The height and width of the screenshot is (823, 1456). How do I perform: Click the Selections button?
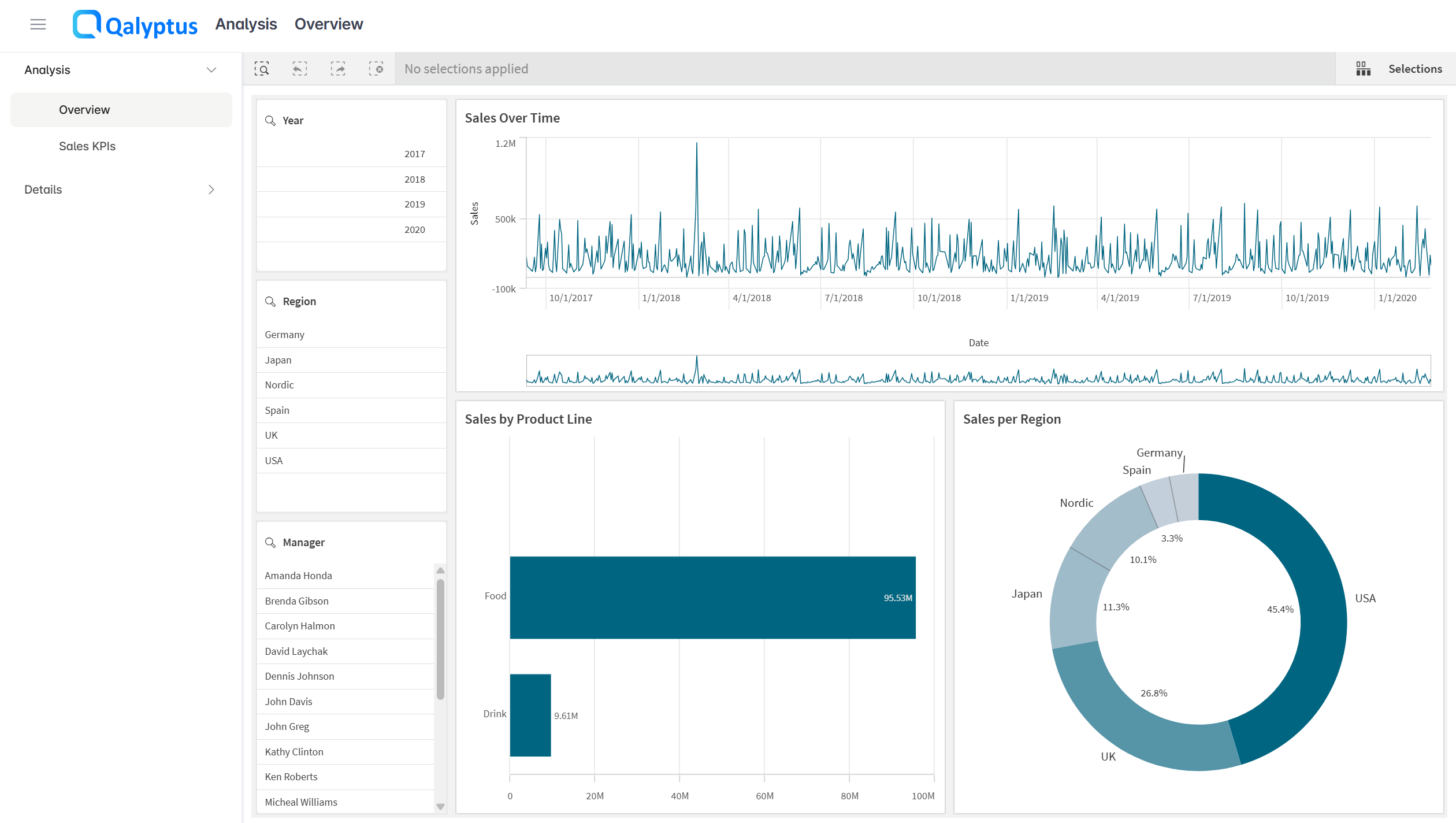point(1414,69)
